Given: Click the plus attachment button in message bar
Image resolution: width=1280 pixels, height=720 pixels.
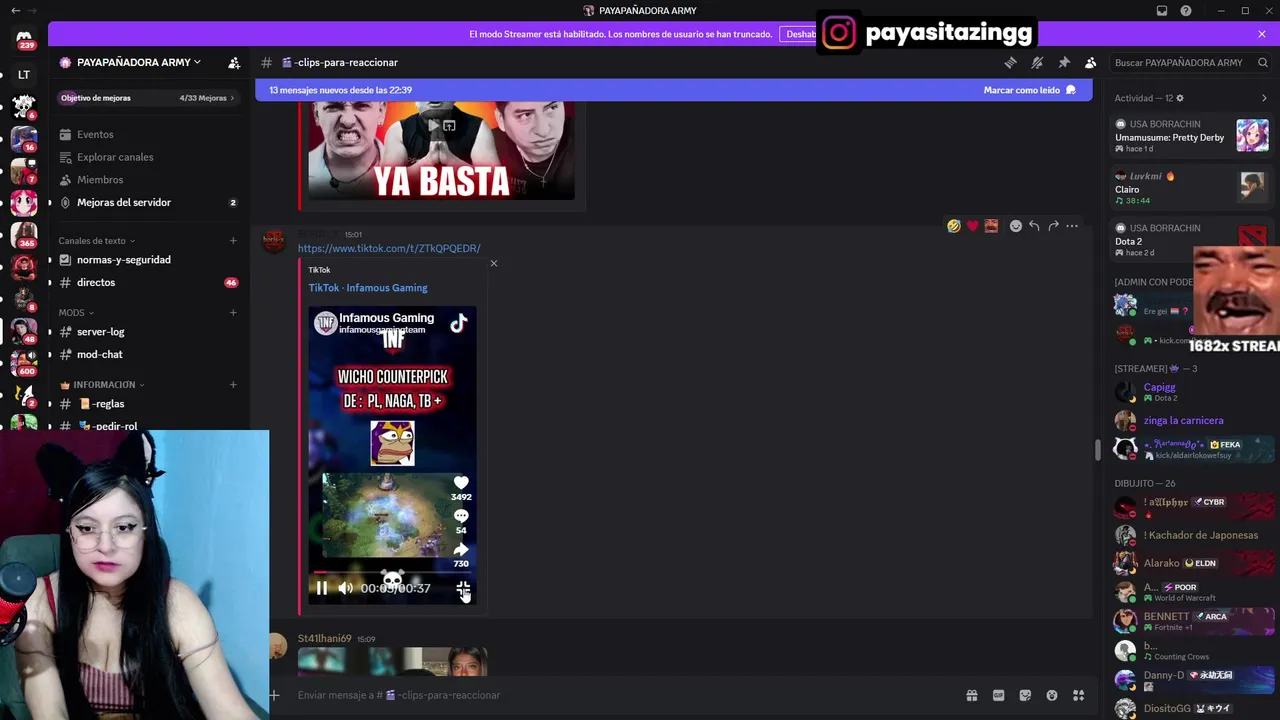Looking at the screenshot, I should (x=274, y=695).
